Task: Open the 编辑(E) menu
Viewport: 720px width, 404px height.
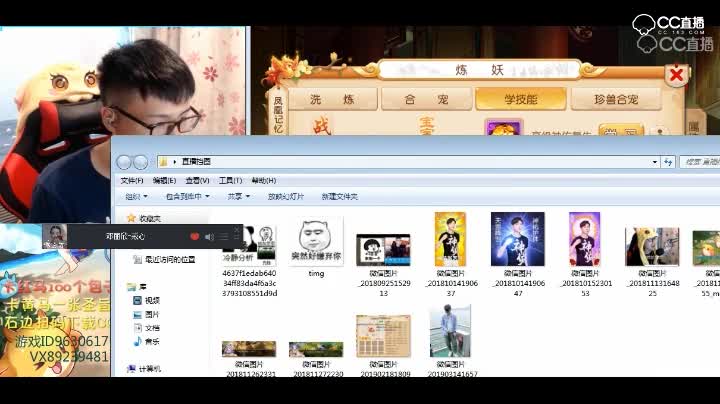Action: tap(164, 180)
